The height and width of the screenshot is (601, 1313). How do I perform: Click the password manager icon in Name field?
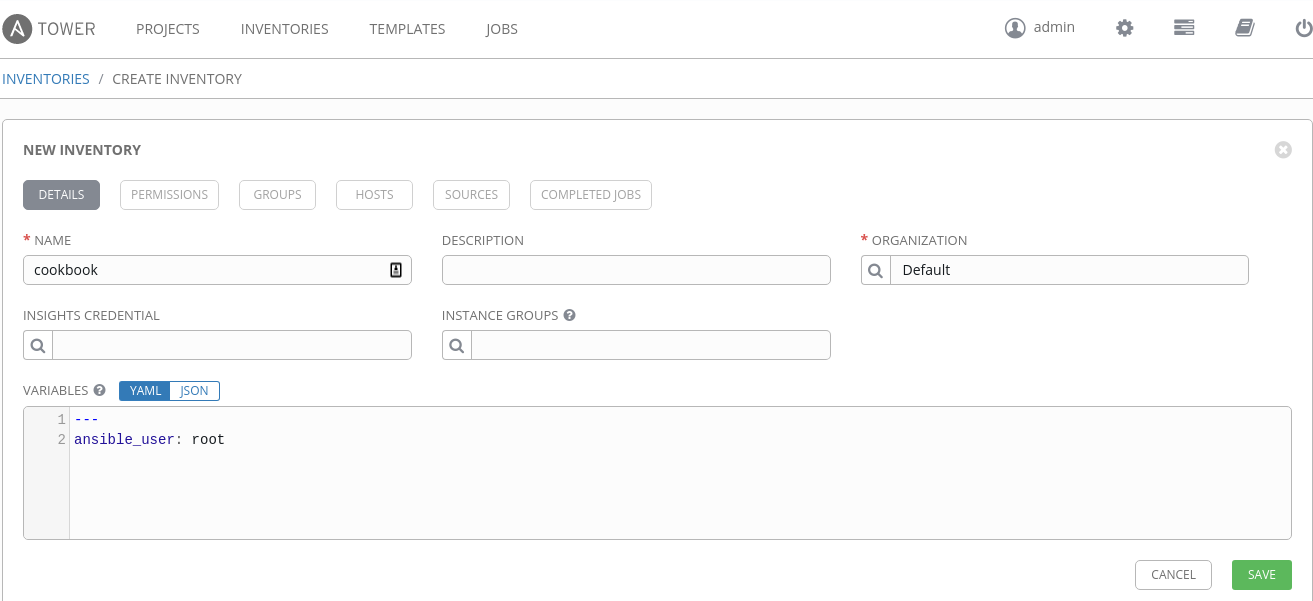[396, 270]
